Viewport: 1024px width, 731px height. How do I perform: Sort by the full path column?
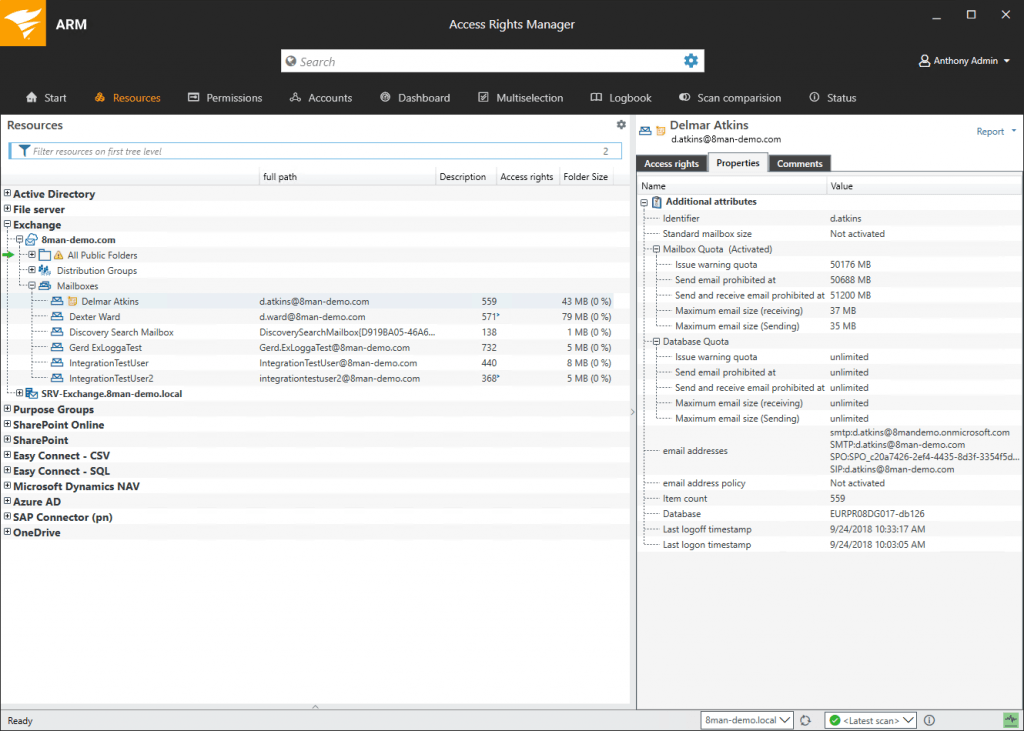[x=347, y=176]
